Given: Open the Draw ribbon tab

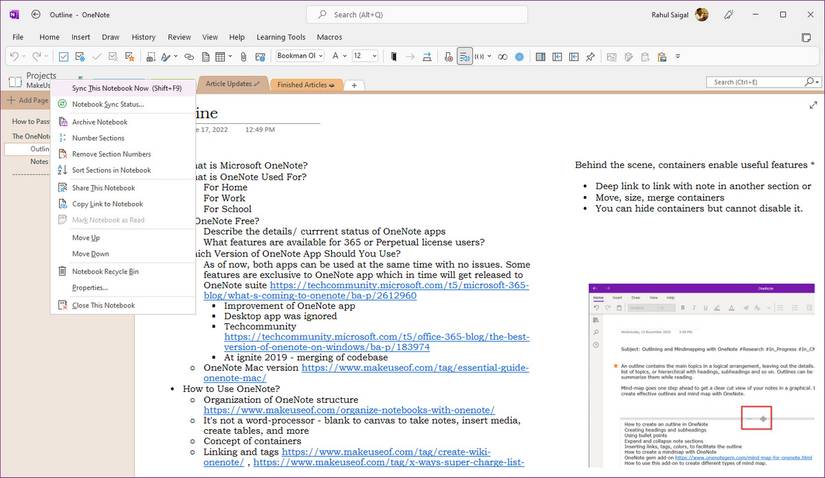Looking at the screenshot, I should pos(110,37).
